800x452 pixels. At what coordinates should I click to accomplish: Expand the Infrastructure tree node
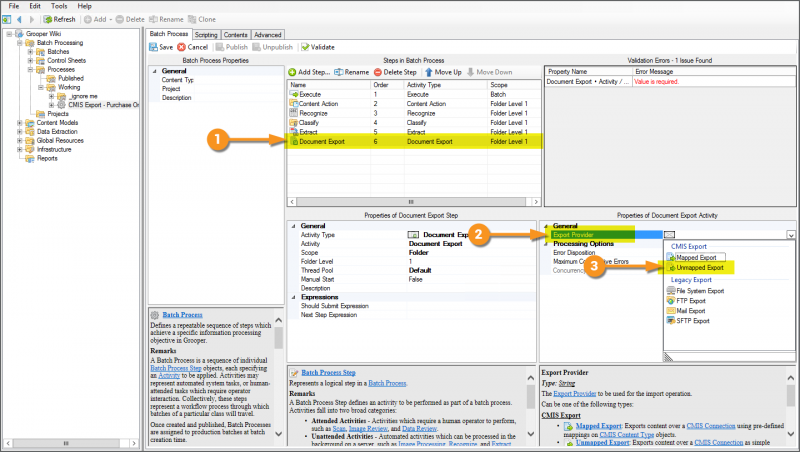[19, 149]
